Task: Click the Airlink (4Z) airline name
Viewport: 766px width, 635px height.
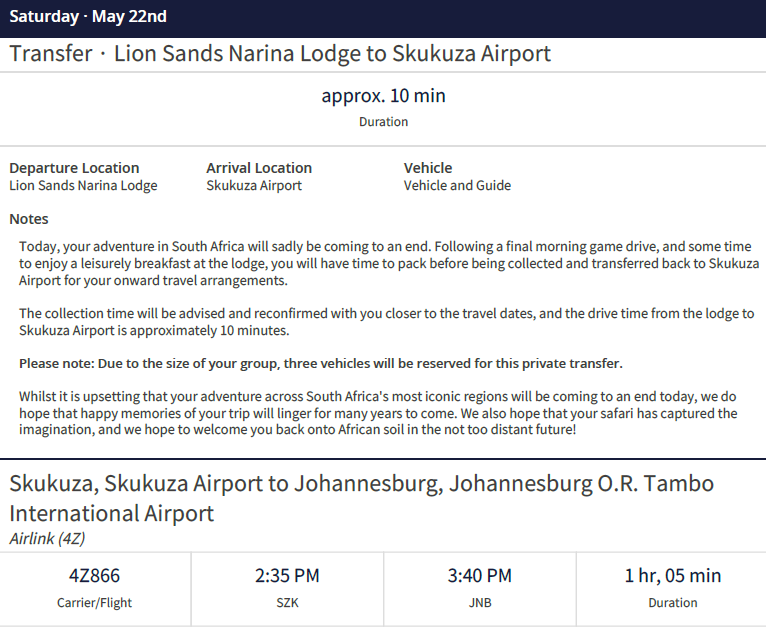Action: (47, 539)
